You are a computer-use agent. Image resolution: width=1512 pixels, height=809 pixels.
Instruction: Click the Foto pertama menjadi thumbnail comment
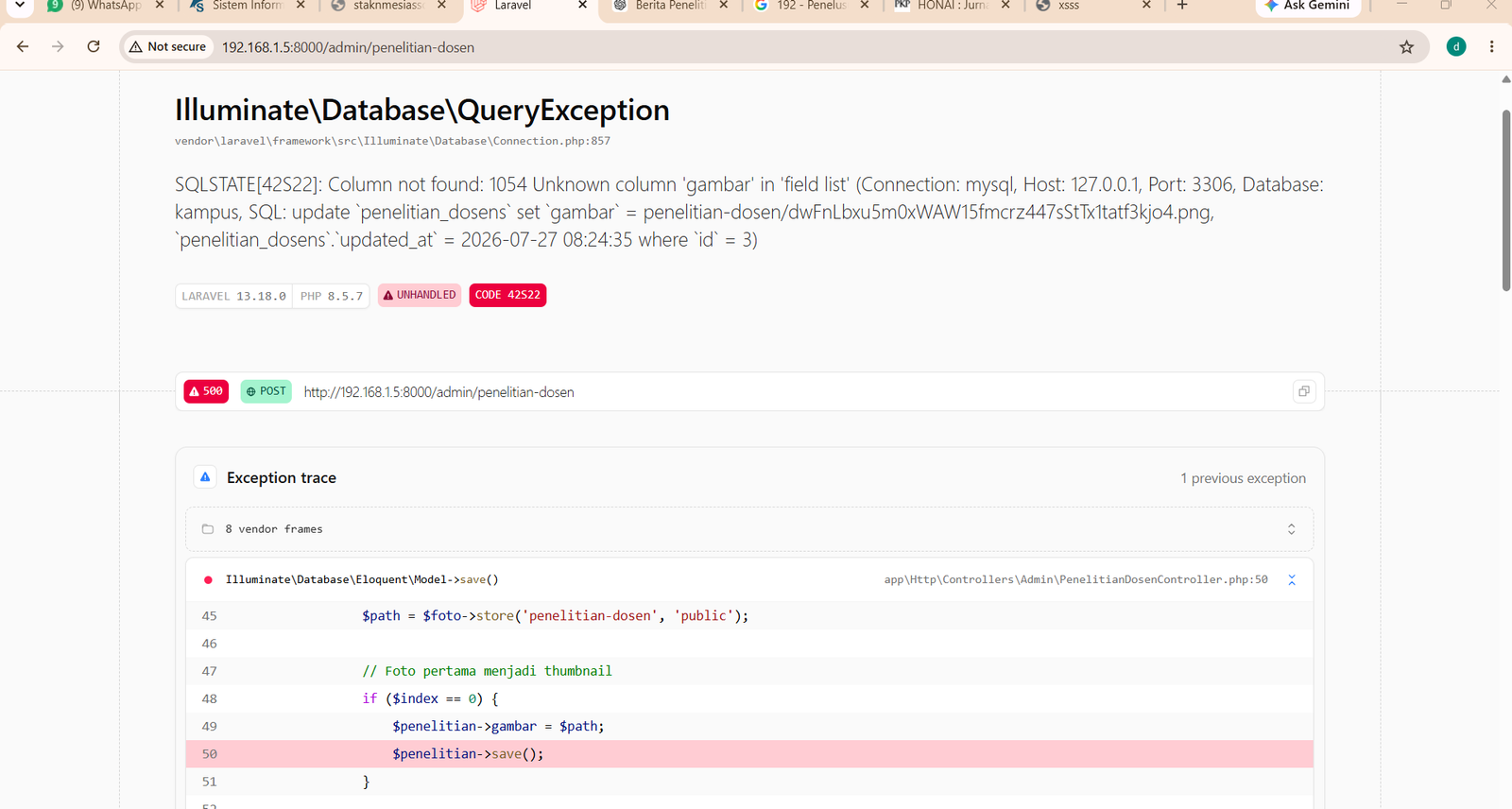tap(487, 671)
